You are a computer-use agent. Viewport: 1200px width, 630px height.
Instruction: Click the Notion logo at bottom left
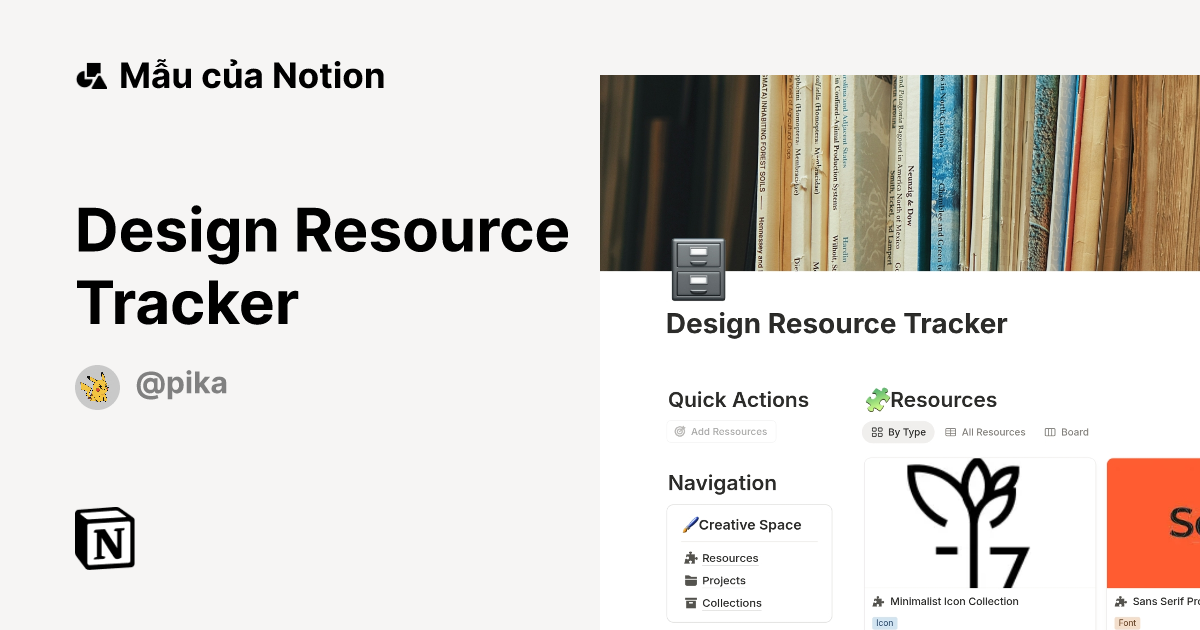(x=104, y=538)
